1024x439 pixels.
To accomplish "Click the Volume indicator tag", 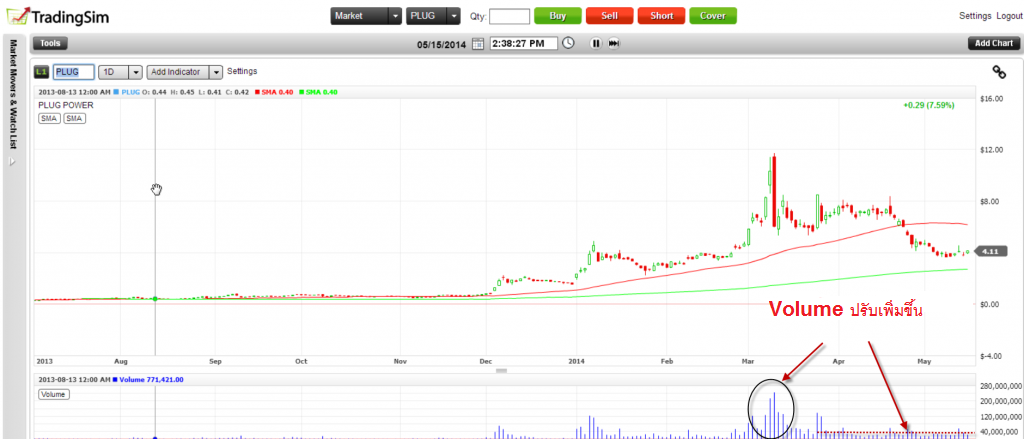I will pyautogui.click(x=54, y=395).
